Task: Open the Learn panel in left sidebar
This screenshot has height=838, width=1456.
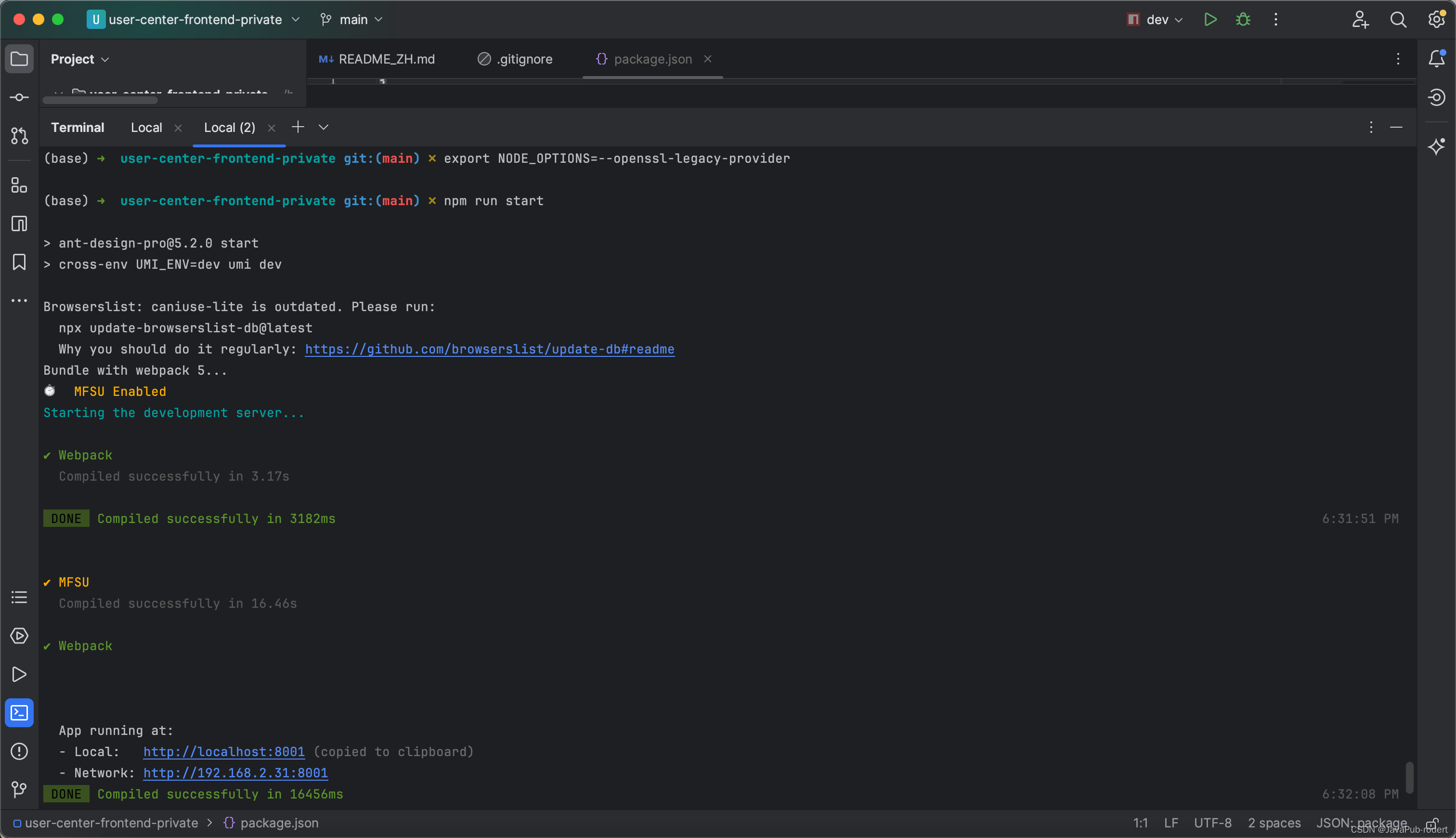Action: pos(19,223)
